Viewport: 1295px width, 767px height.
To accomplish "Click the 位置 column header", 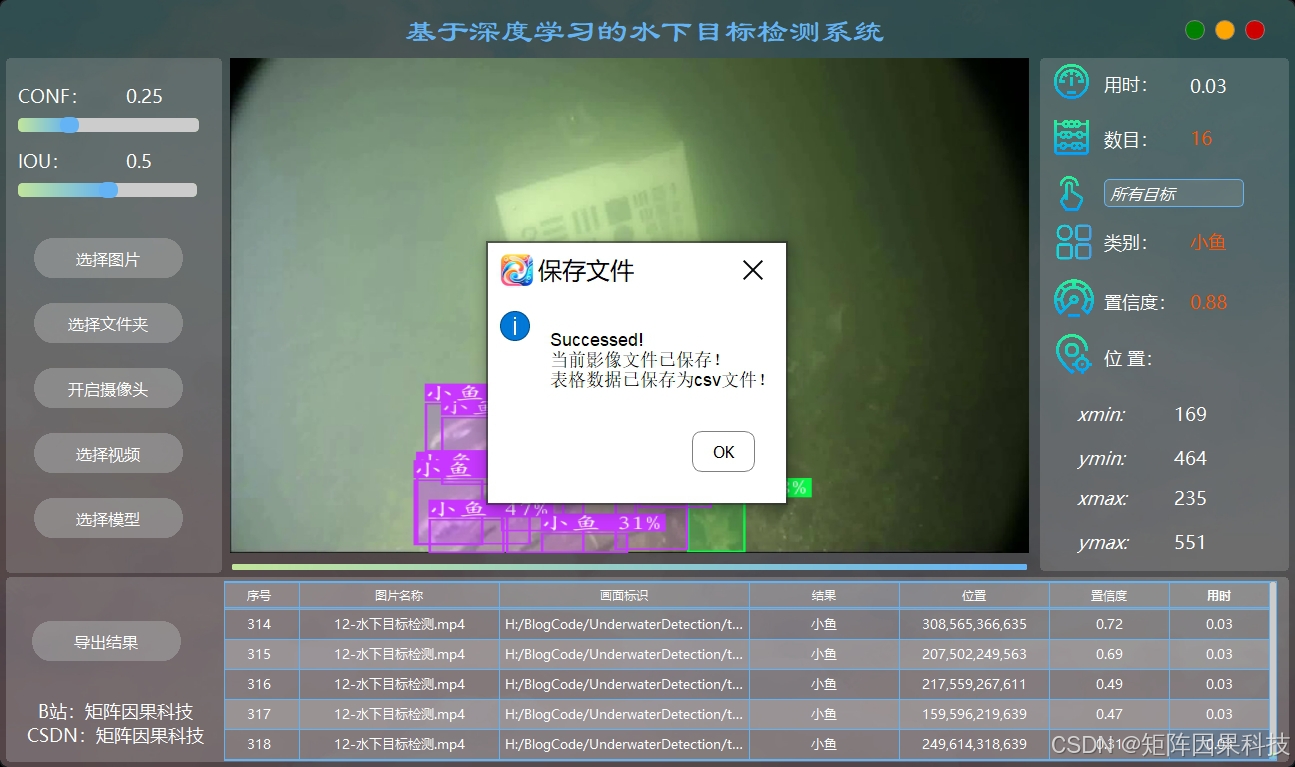I will point(974,595).
